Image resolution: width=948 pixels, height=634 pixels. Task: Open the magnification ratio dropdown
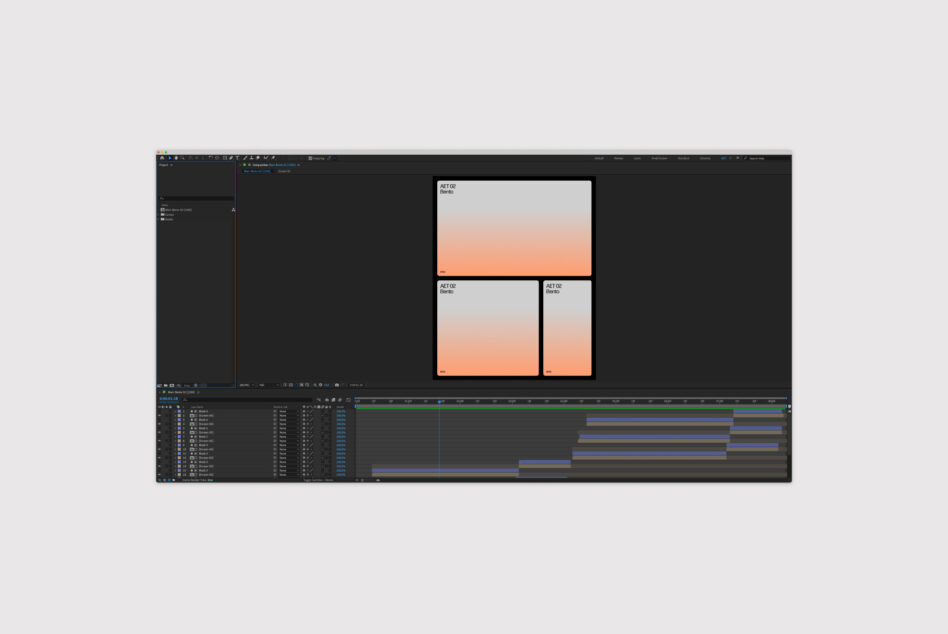click(x=245, y=385)
